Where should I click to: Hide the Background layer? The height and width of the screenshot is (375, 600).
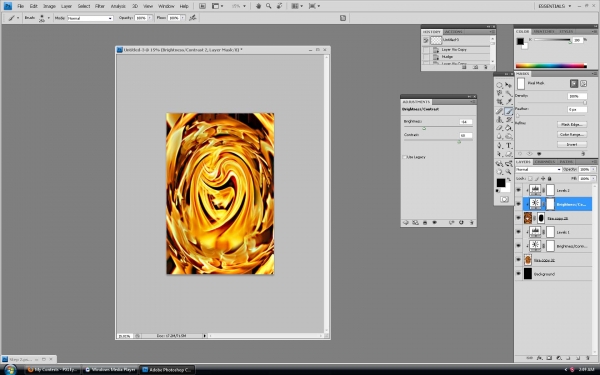point(518,274)
